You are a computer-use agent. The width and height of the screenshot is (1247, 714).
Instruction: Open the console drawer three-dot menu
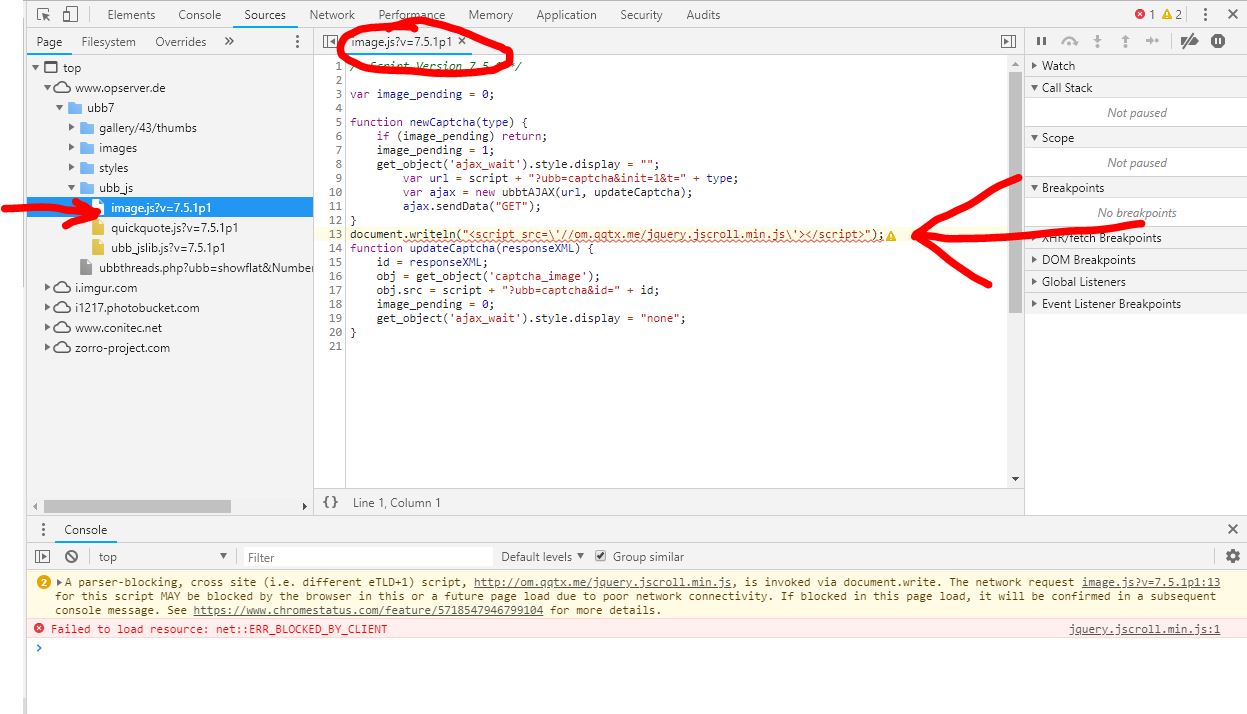(x=43, y=530)
